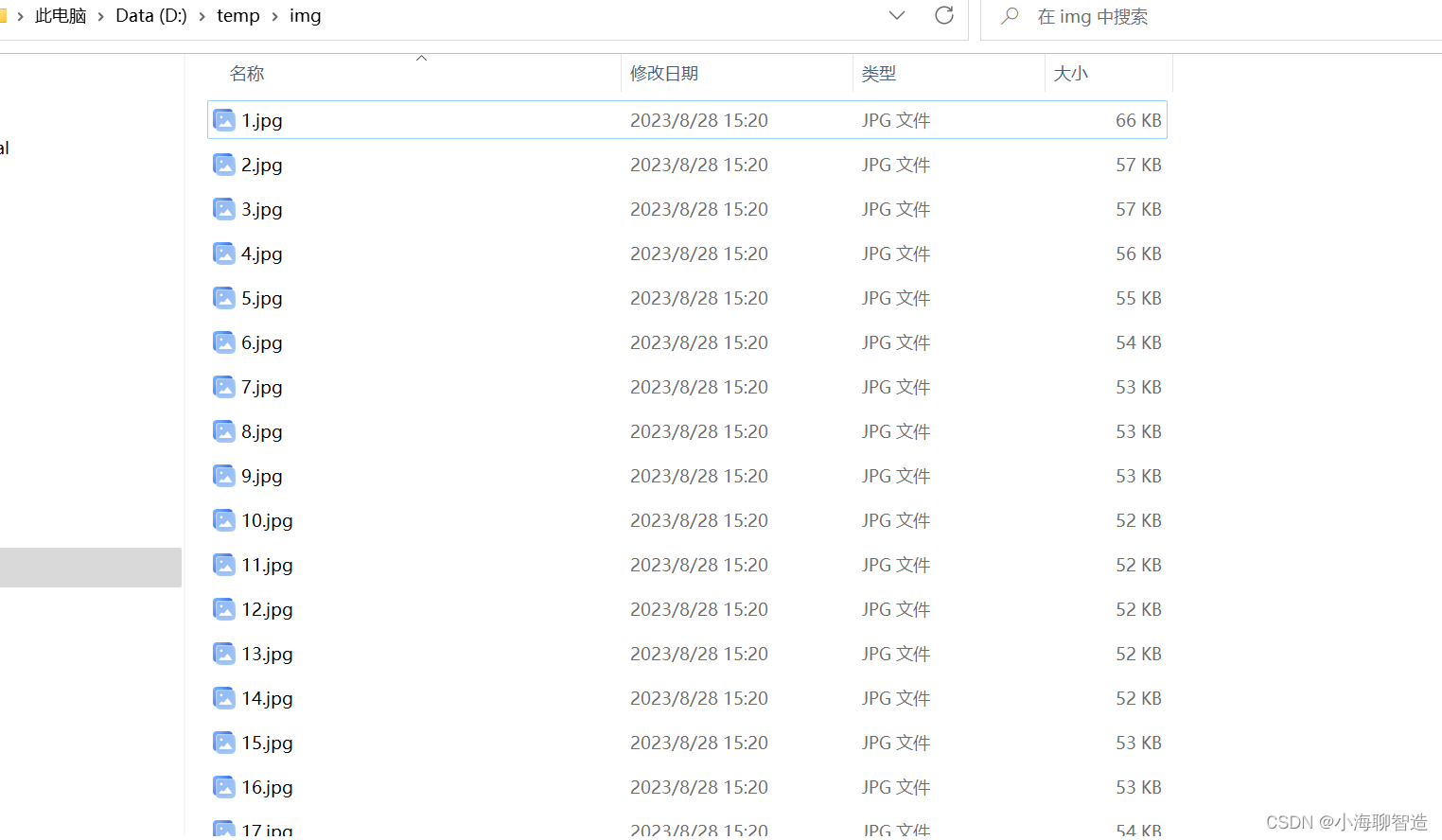Click the JPG 文件 type of 12.jpg
Viewport: 1442px width, 840px height.
tap(896, 609)
